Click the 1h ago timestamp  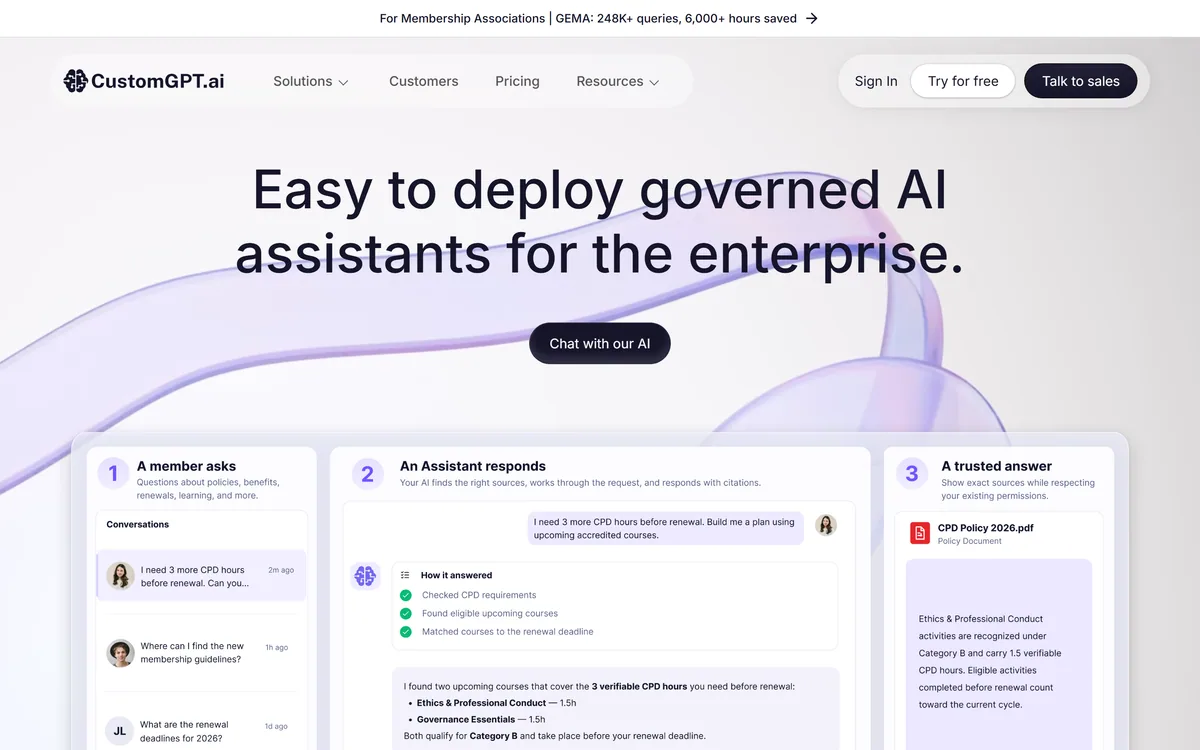coord(277,647)
